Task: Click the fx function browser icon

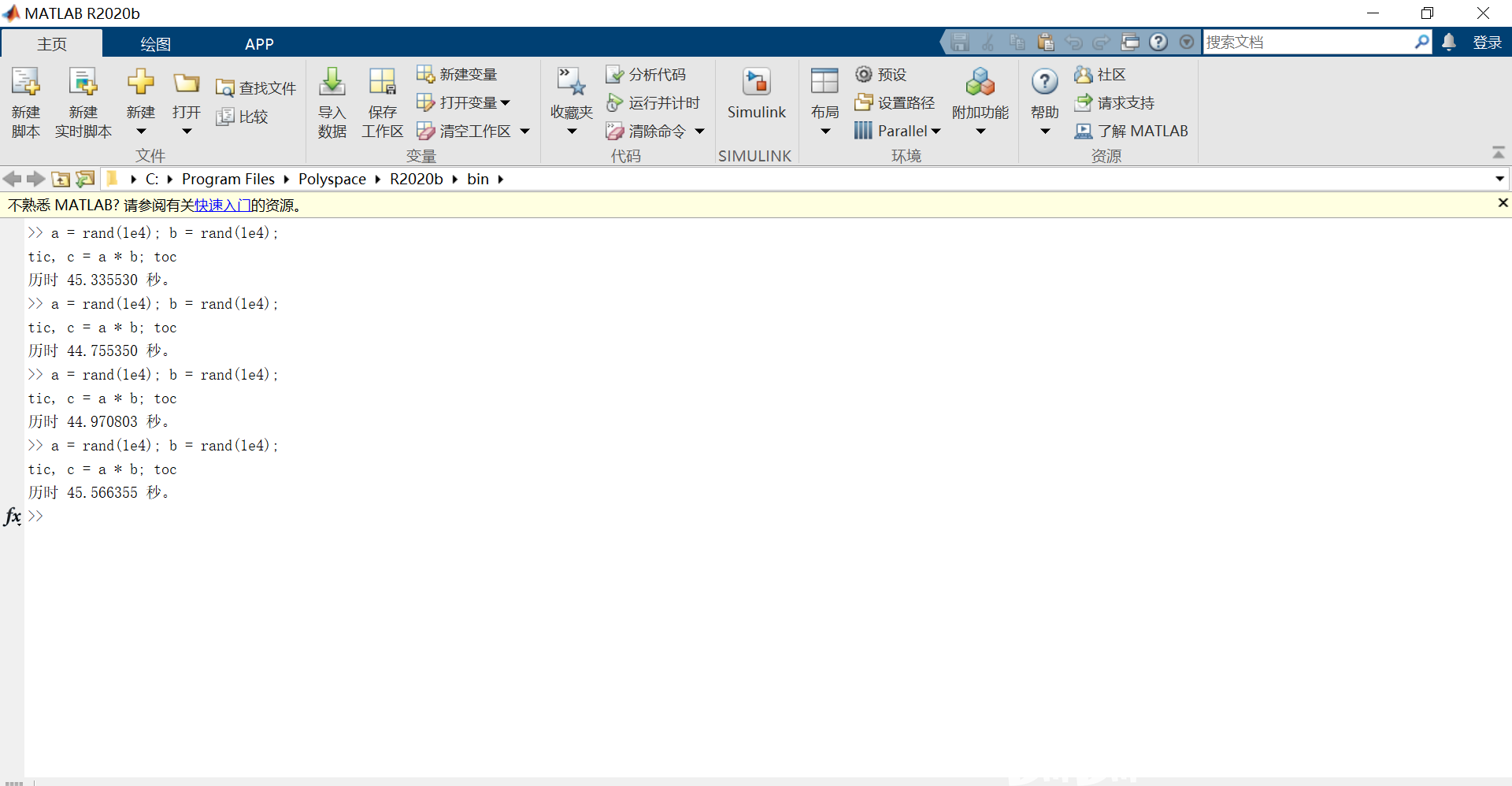Action: [x=12, y=517]
